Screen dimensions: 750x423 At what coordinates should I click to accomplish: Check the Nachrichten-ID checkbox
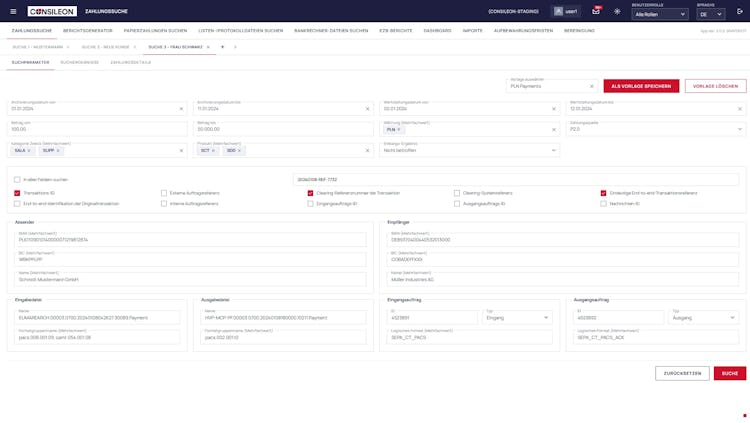604,204
